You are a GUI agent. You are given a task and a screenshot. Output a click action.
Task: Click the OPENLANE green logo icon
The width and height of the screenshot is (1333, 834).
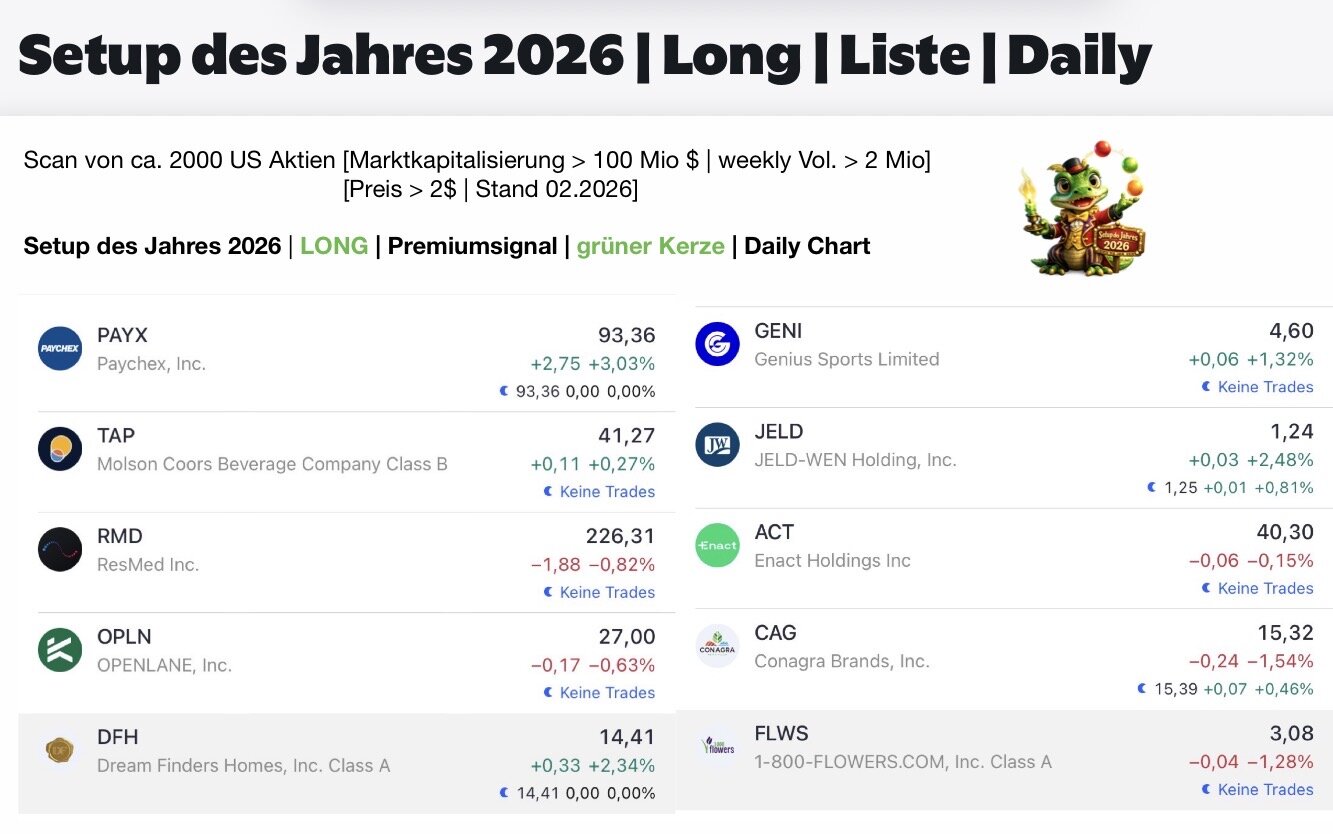(60, 650)
